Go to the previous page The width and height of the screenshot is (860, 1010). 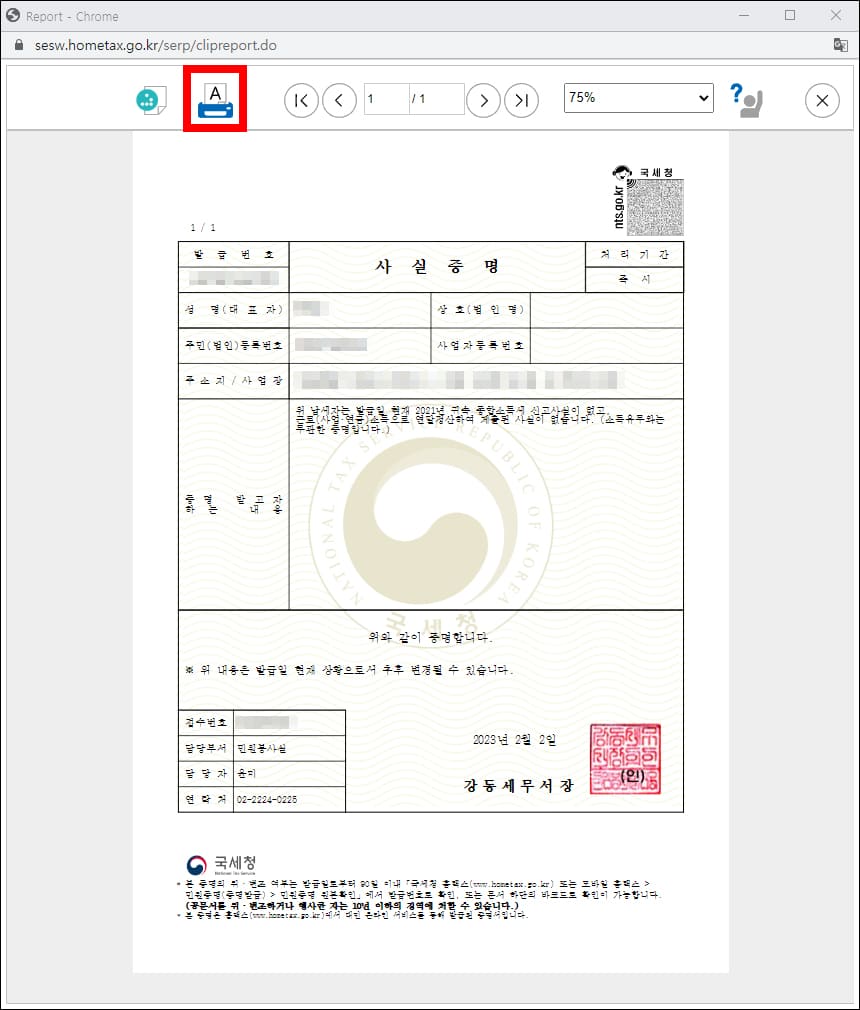(x=339, y=100)
